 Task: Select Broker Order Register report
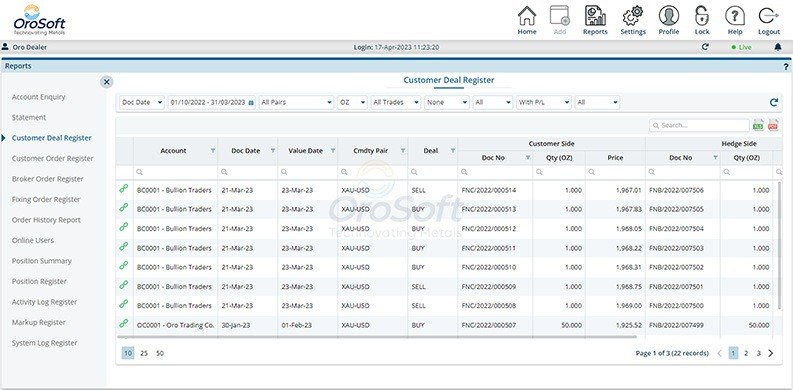pyautogui.click(x=48, y=179)
